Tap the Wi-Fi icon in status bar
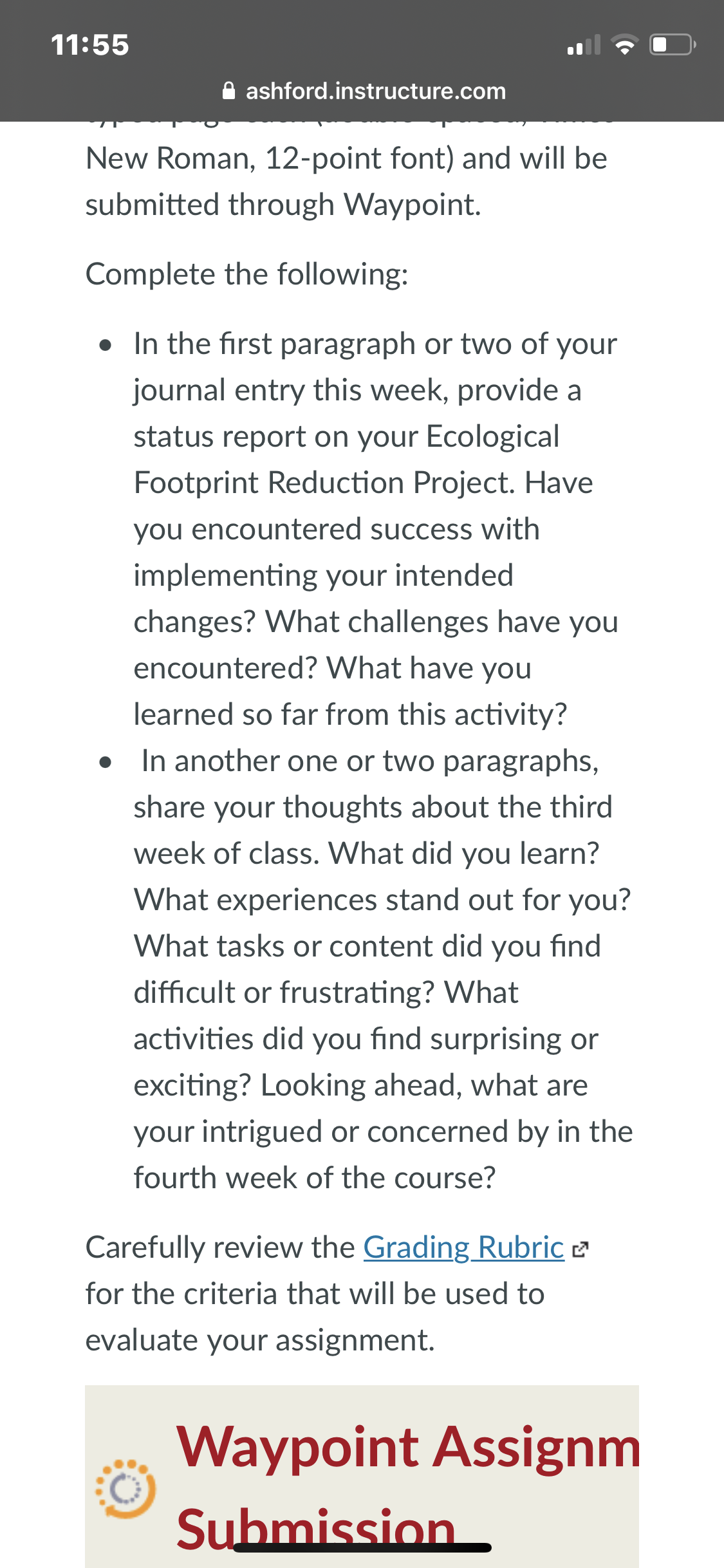Viewport: 724px width, 1568px height. click(624, 45)
